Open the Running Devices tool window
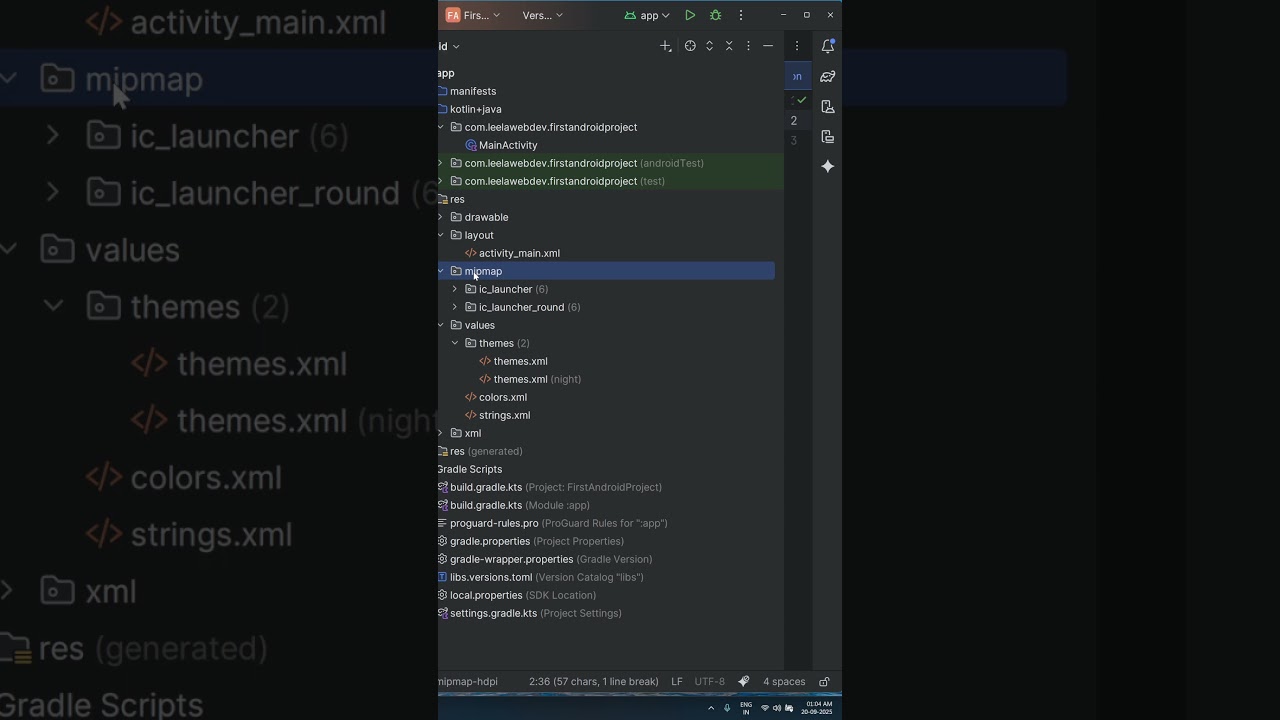The height and width of the screenshot is (720, 1280). [828, 136]
